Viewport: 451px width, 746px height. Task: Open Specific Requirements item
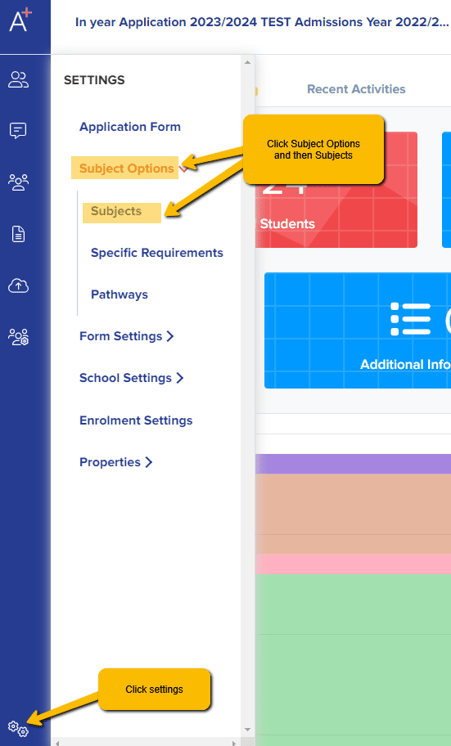pos(157,253)
